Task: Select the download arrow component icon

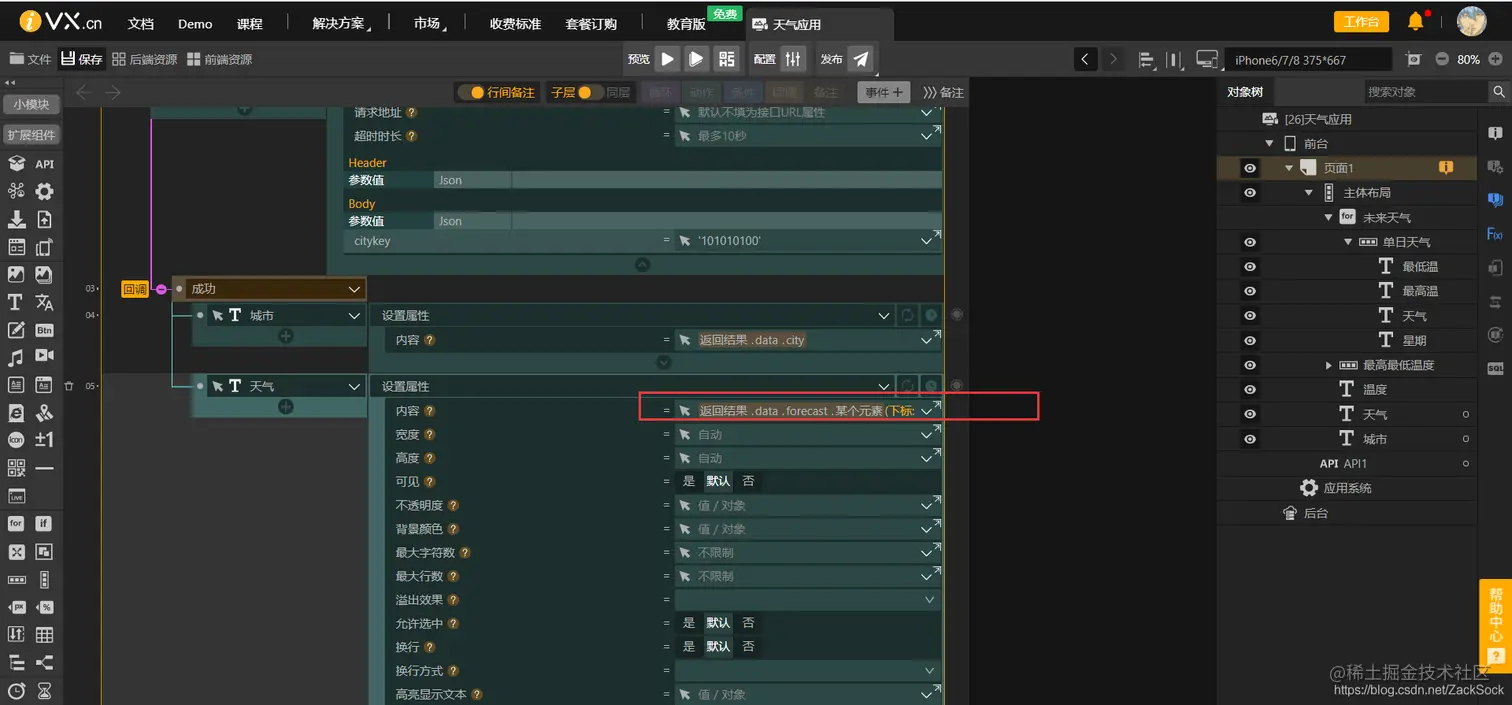Action: 16,219
